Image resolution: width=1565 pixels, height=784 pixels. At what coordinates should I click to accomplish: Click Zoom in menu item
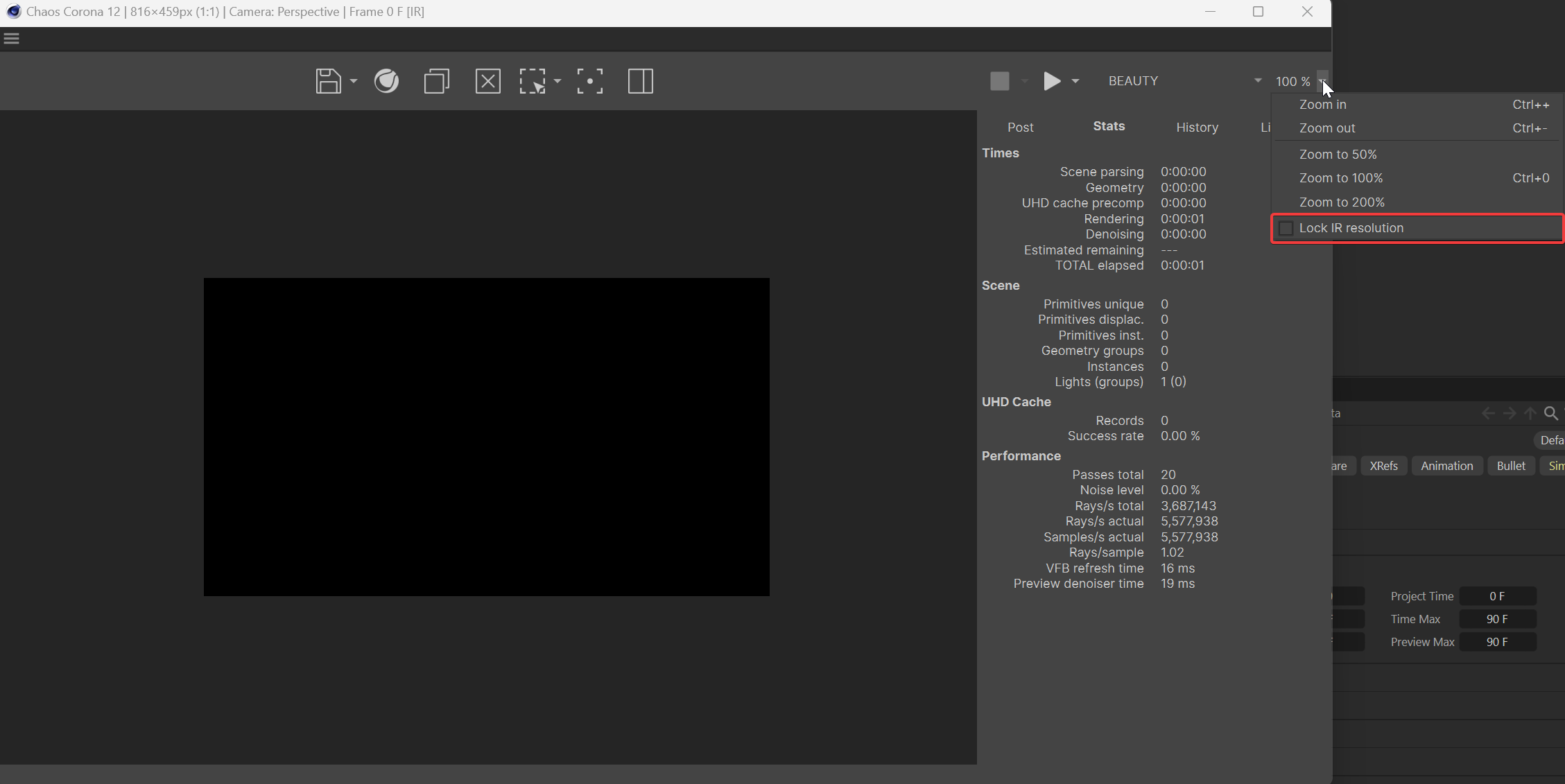point(1322,105)
